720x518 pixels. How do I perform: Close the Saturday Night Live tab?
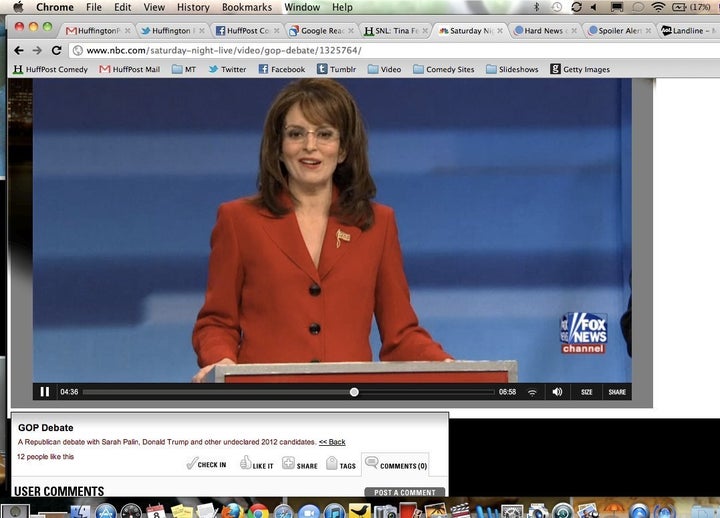pyautogui.click(x=500, y=31)
